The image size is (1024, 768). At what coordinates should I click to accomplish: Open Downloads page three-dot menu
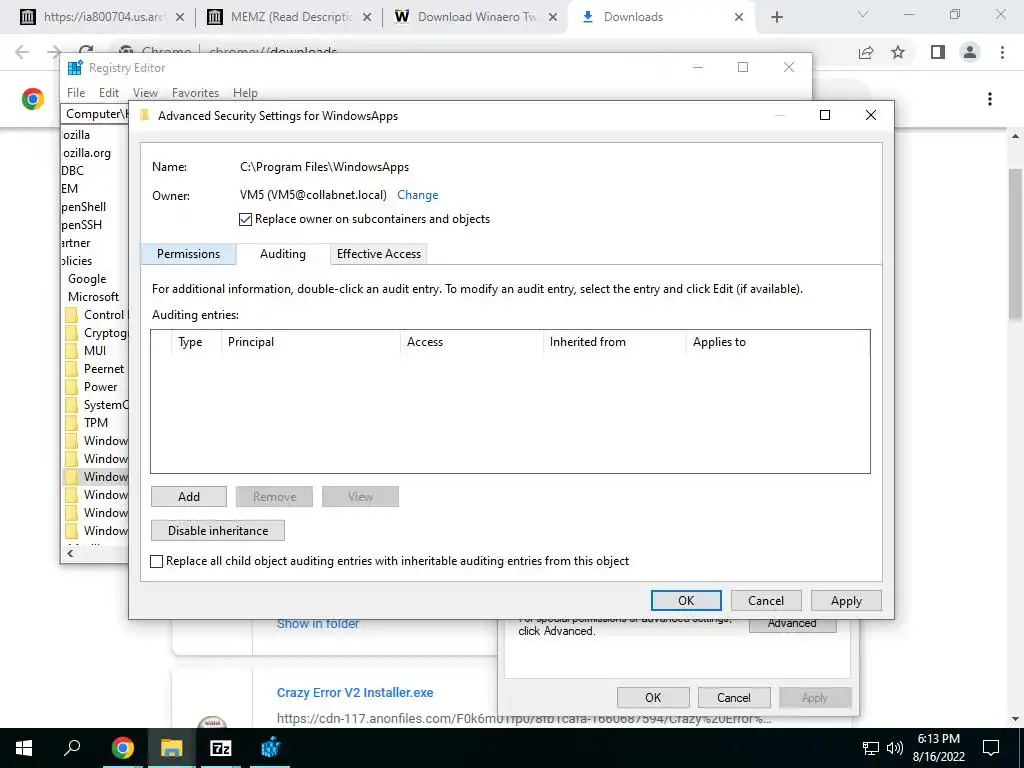(990, 99)
